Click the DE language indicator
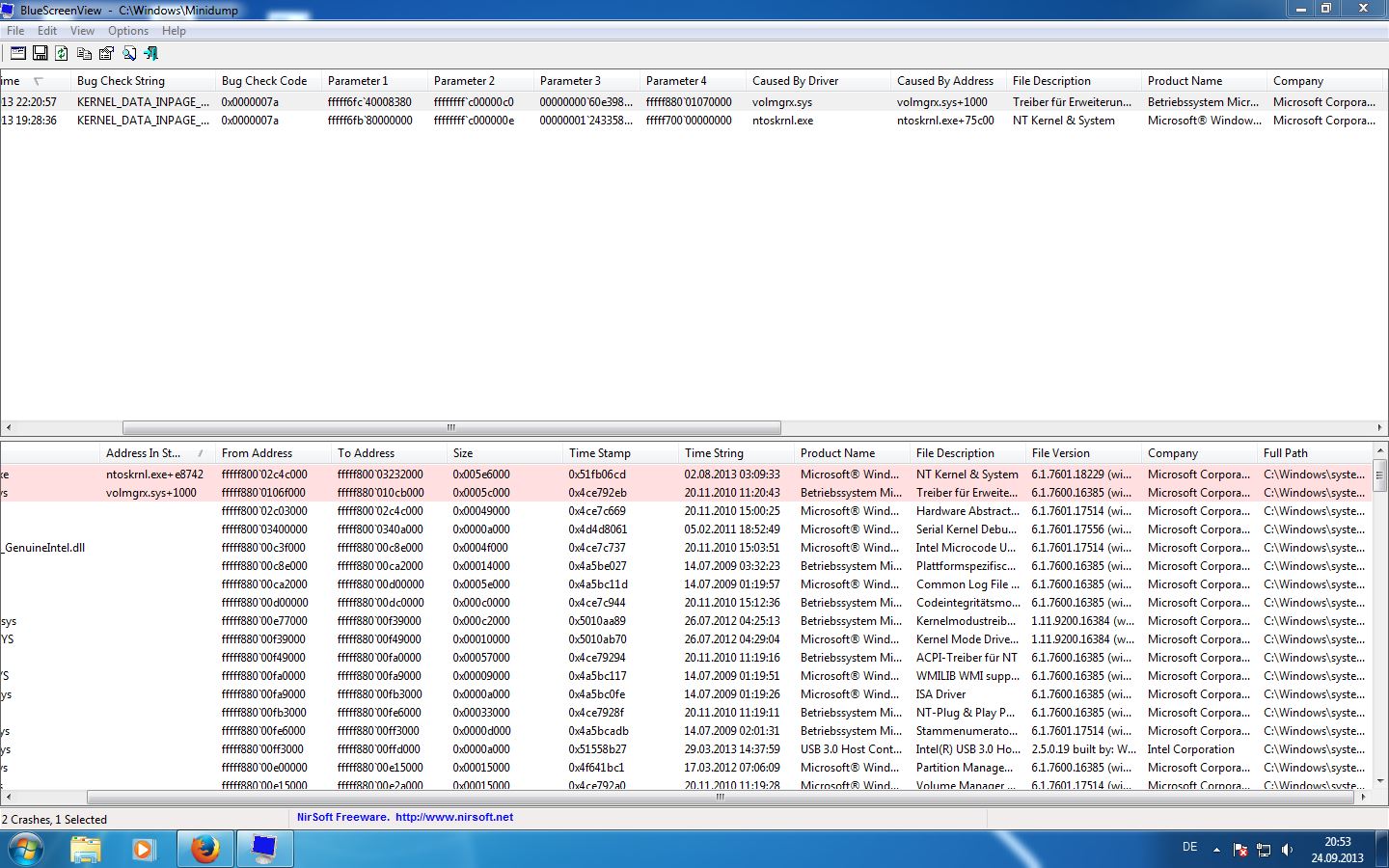Viewport: 1389px width, 868px height. point(1189,848)
